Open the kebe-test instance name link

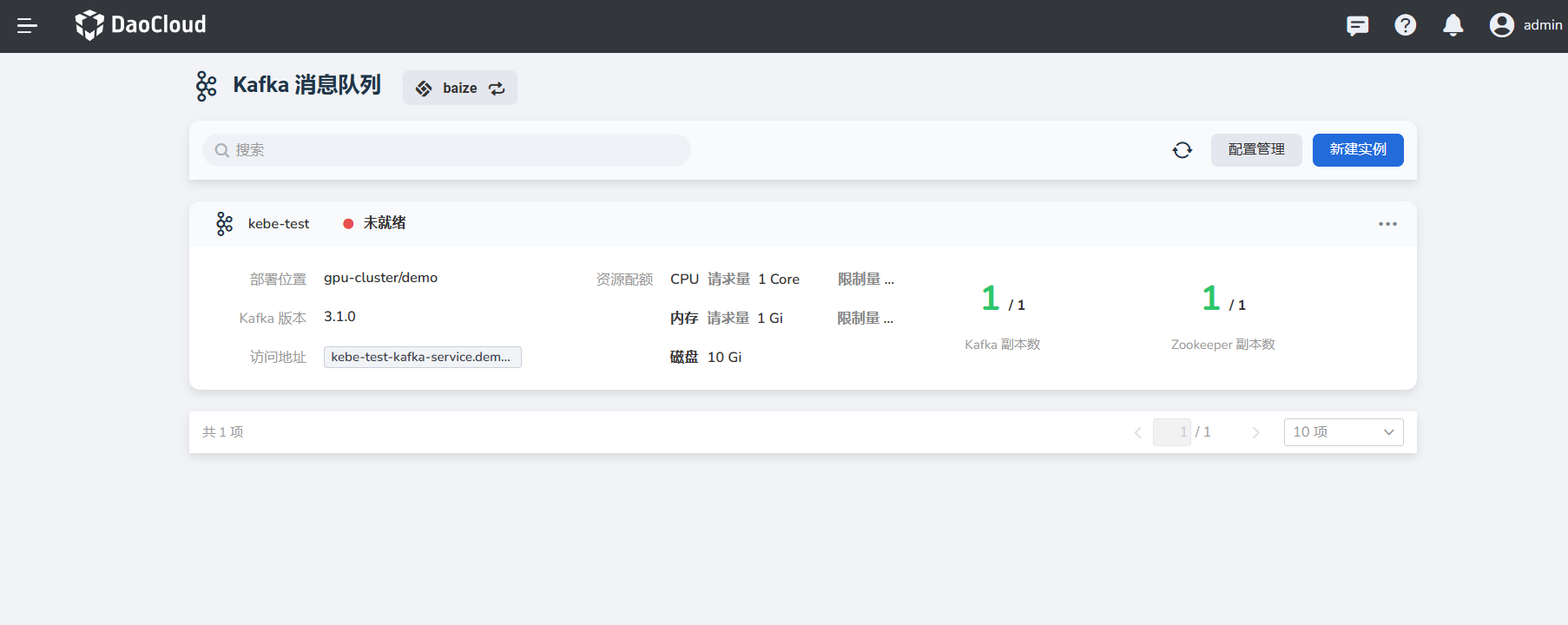279,224
